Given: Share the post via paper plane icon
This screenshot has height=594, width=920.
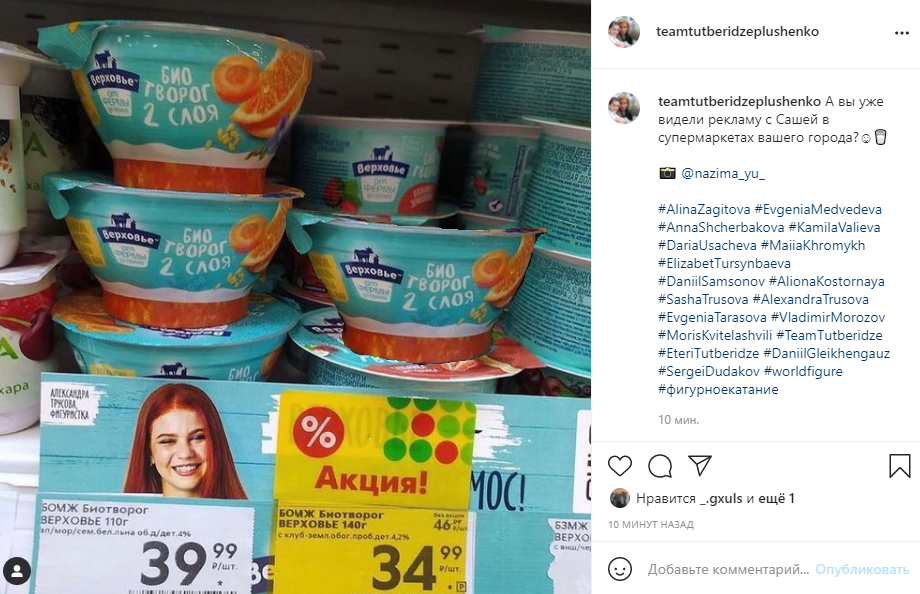Looking at the screenshot, I should [700, 465].
